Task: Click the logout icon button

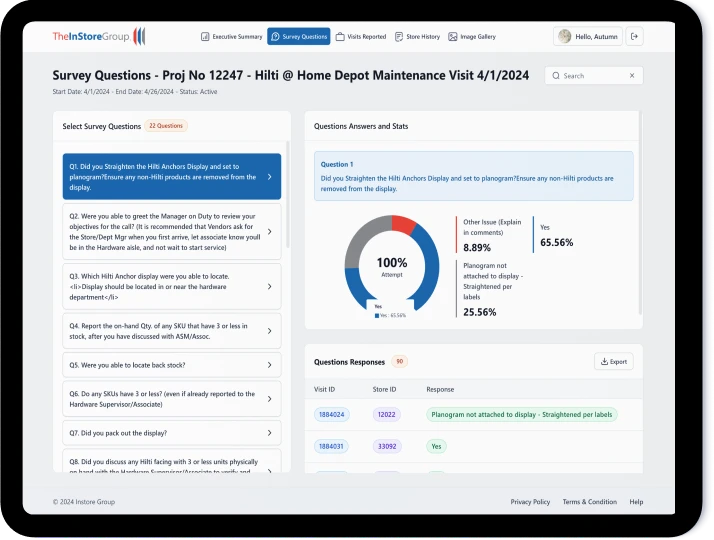Action: point(634,36)
